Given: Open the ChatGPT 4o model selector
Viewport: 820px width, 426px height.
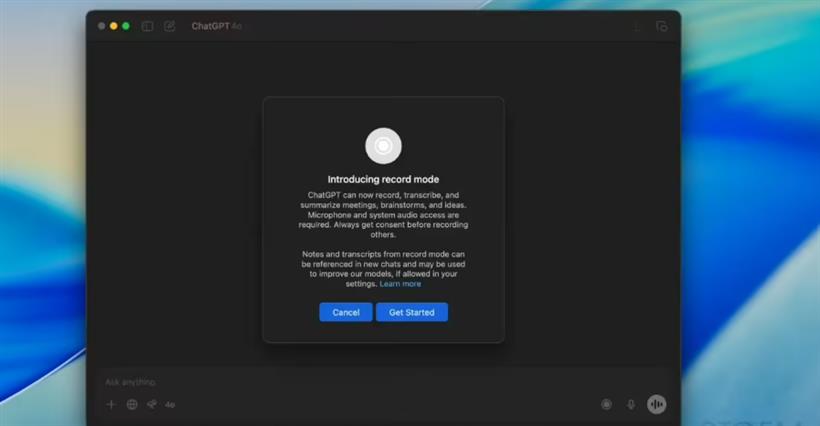Looking at the screenshot, I should 217,26.
